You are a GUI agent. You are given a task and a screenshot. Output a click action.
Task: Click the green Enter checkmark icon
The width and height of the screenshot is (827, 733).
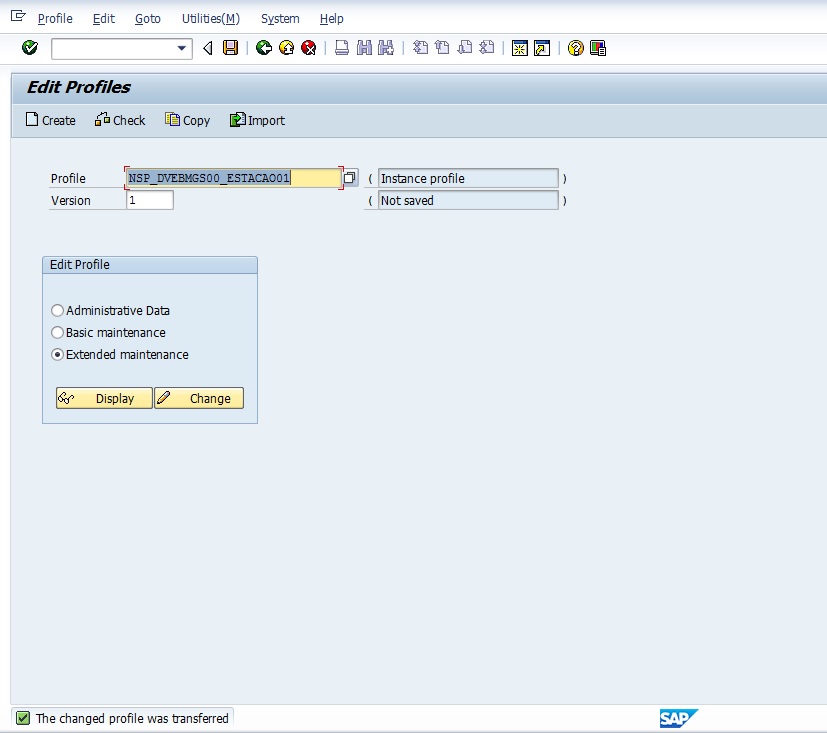(30, 48)
